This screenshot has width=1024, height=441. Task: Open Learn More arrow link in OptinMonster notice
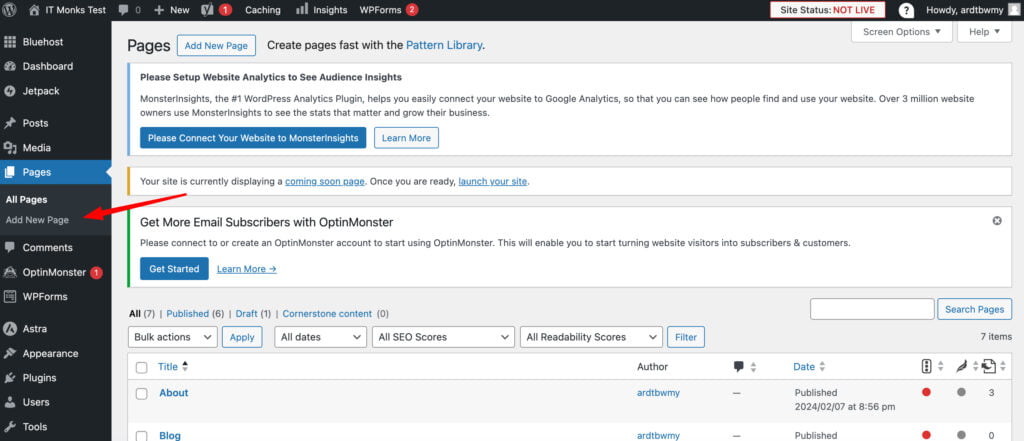click(247, 269)
